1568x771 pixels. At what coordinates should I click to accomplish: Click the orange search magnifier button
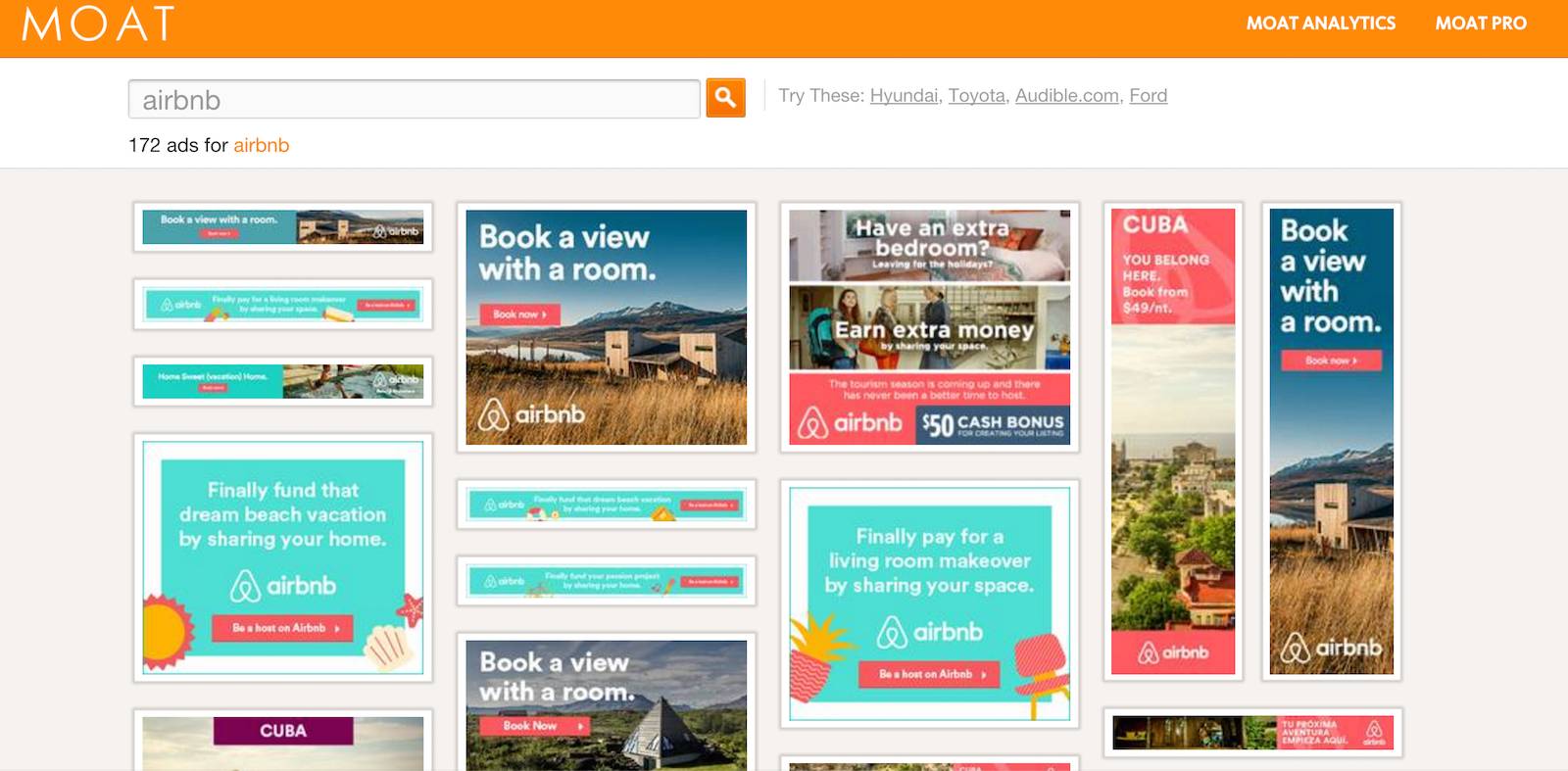pyautogui.click(x=725, y=98)
